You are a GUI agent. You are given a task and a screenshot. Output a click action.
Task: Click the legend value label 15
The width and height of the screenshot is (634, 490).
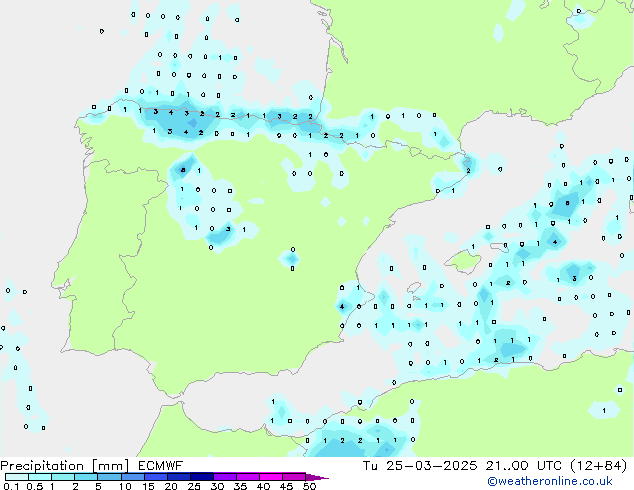point(148,486)
